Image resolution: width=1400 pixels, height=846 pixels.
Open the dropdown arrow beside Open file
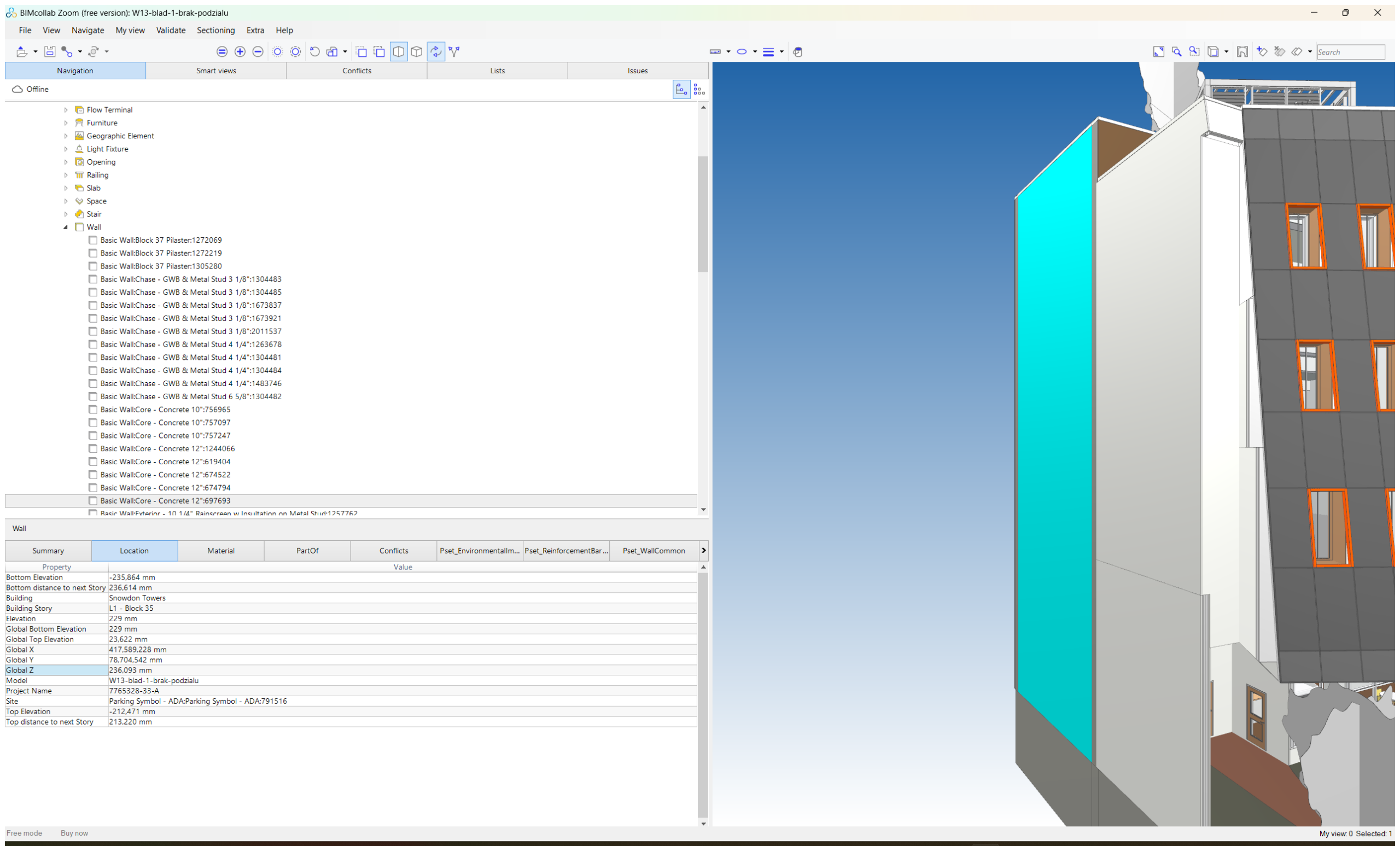point(35,52)
